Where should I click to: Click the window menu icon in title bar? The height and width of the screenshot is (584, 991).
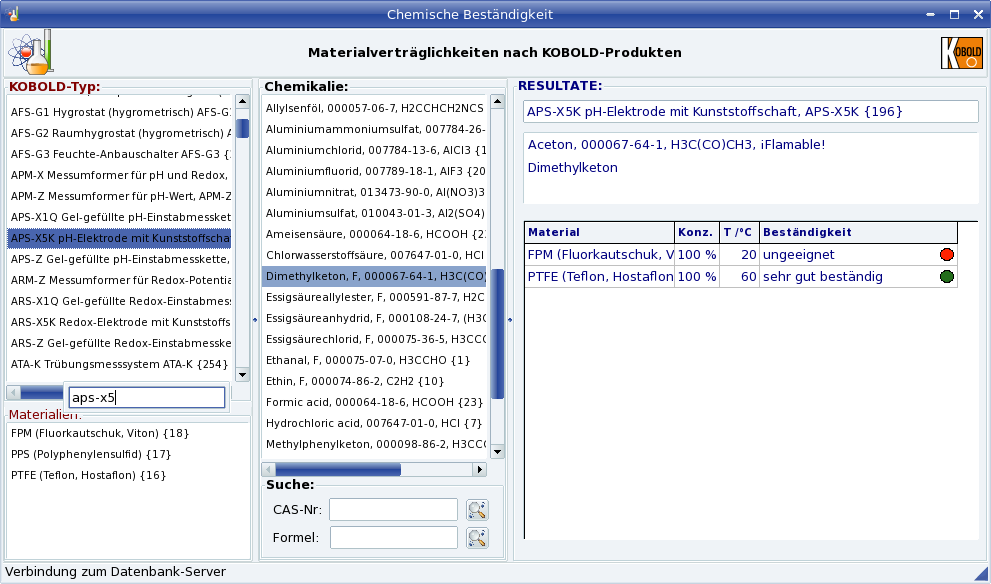tap(13, 14)
